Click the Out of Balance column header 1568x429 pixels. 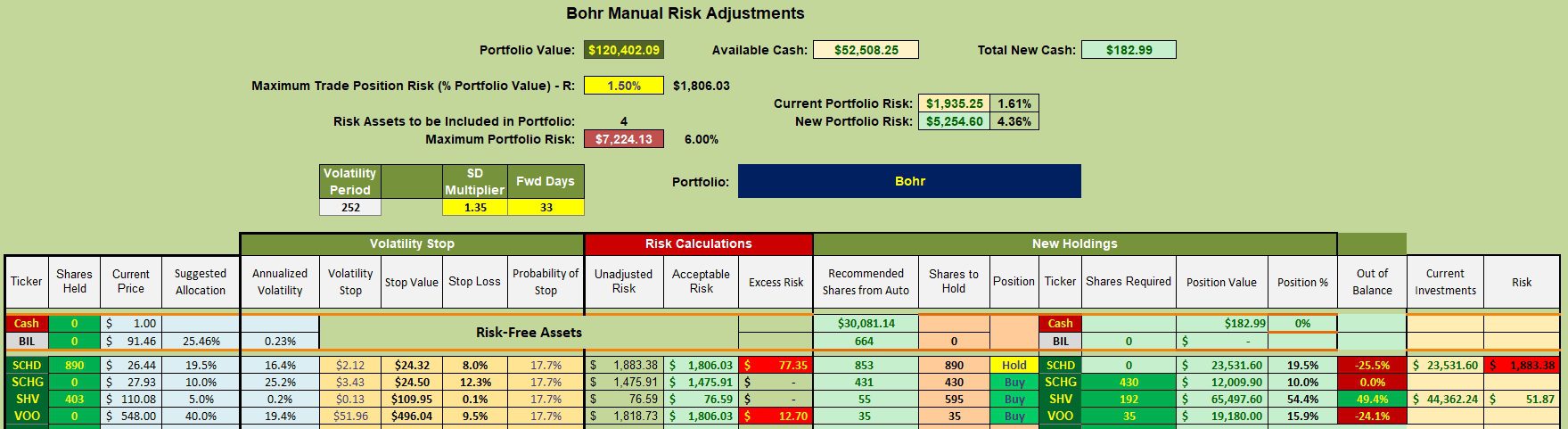pyautogui.click(x=1372, y=282)
